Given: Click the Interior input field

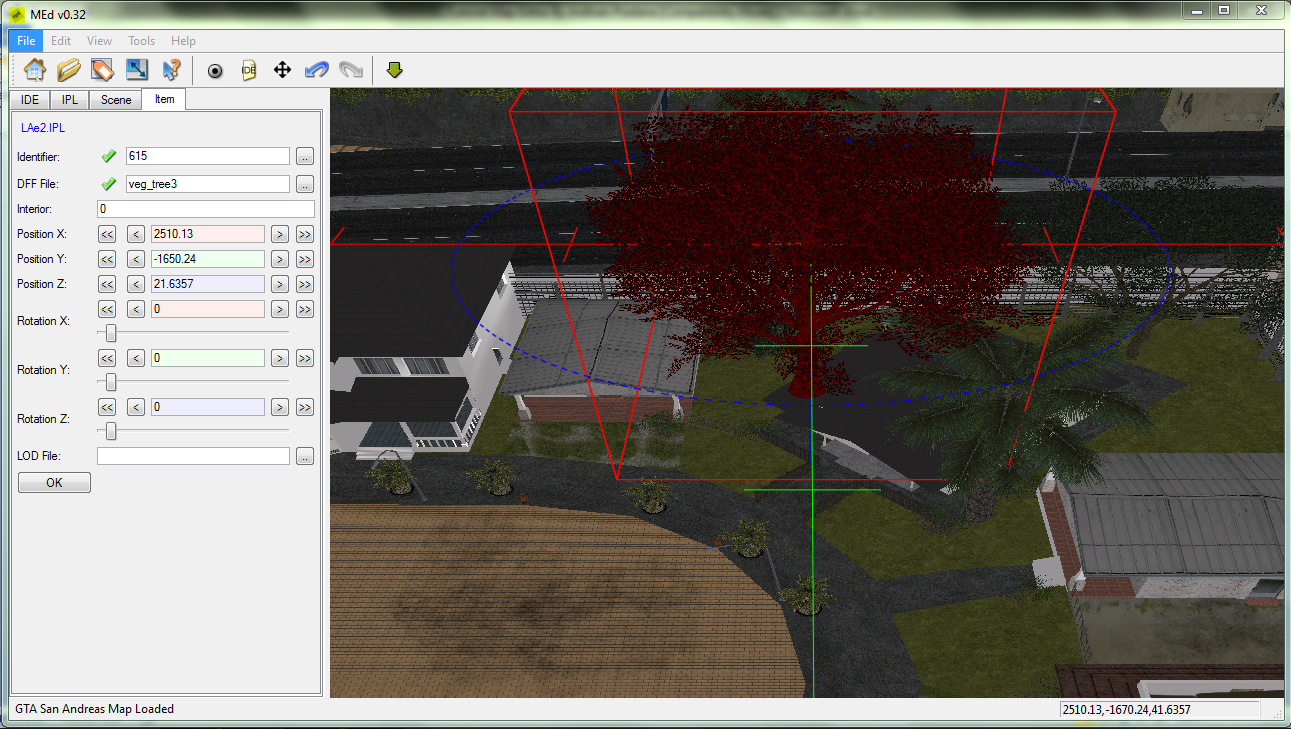Looking at the screenshot, I should pyautogui.click(x=206, y=209).
